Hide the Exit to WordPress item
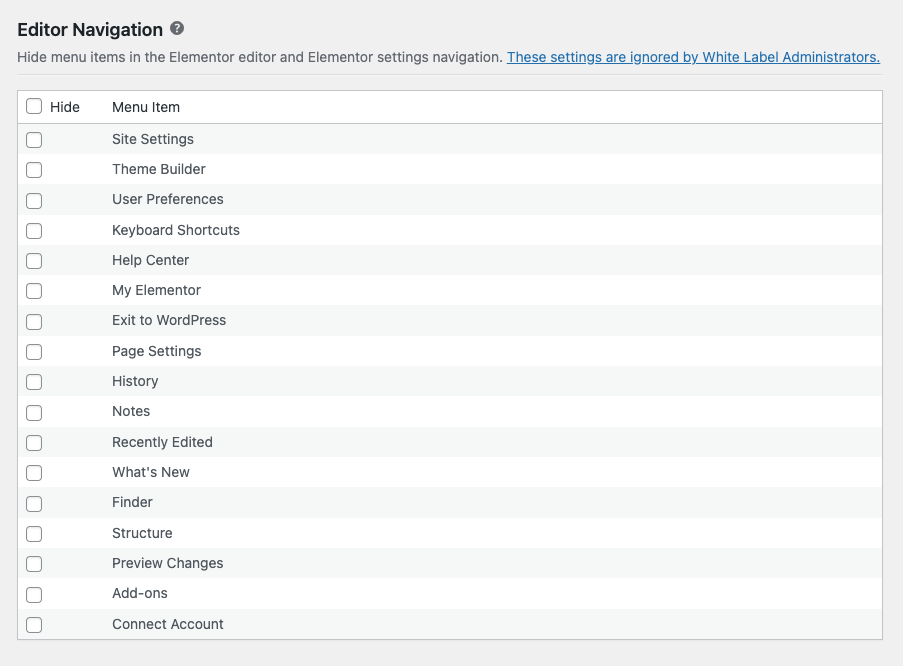Screen dimensions: 903x666 click(x=33, y=321)
